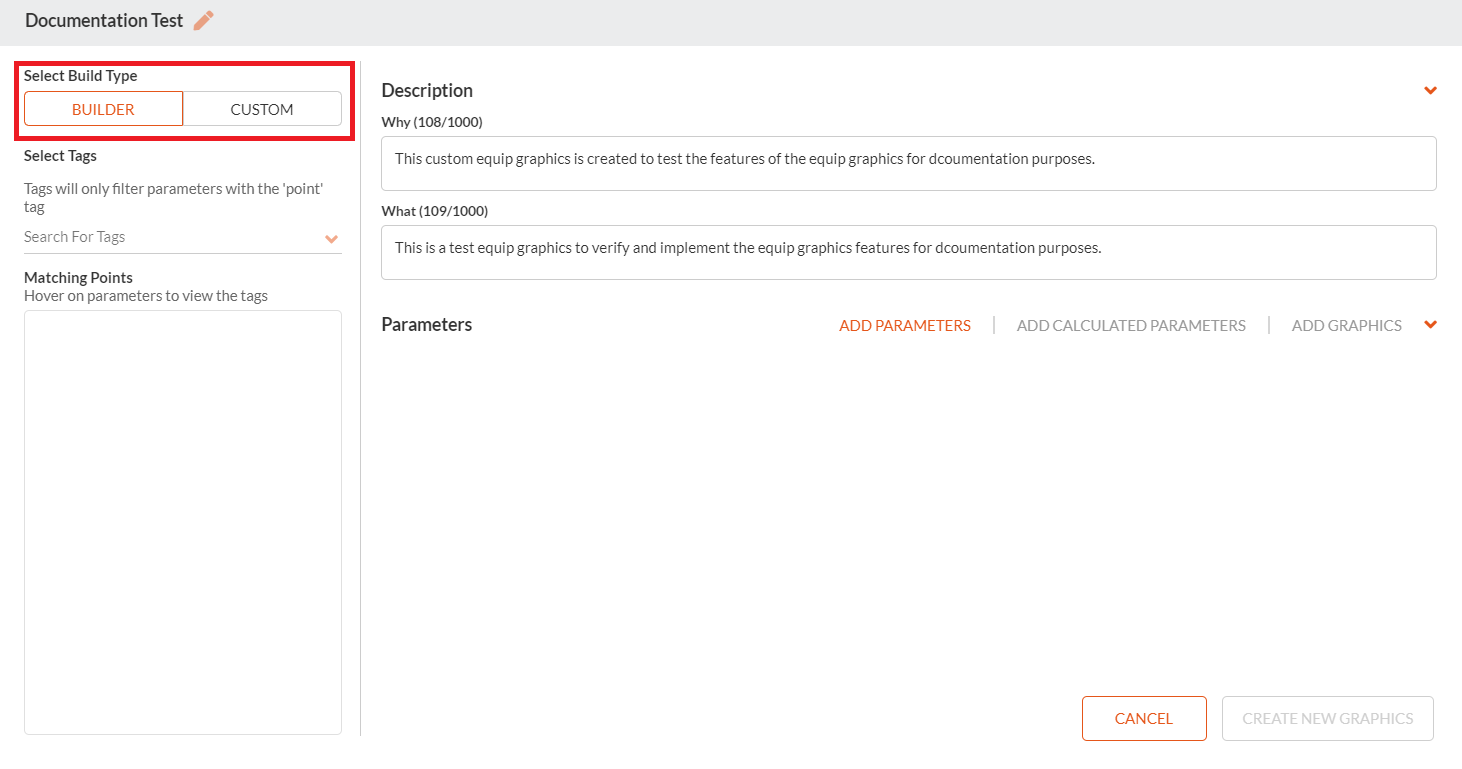Cancel the graphics creation
This screenshot has width=1462, height=769.
click(x=1144, y=718)
